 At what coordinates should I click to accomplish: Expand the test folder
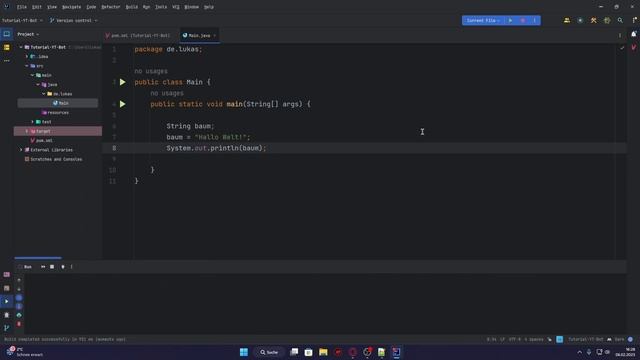pos(33,122)
